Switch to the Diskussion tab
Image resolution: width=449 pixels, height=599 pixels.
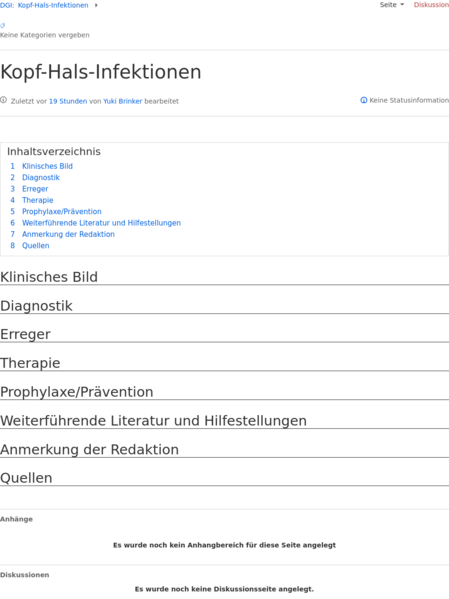431,5
